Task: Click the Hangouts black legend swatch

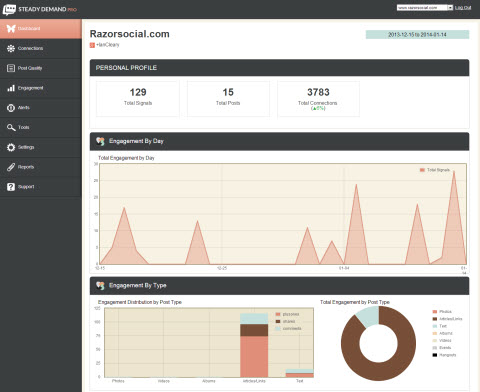Action: (x=435, y=355)
